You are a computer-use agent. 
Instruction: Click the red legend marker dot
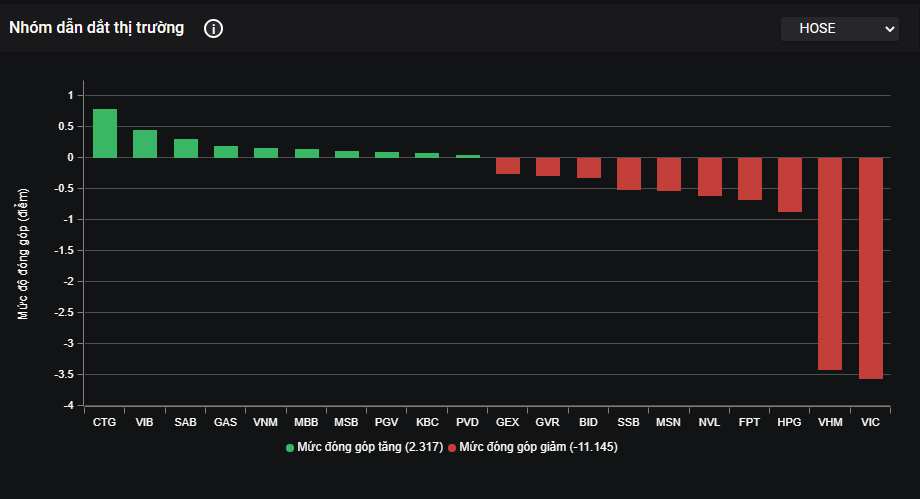tap(452, 448)
